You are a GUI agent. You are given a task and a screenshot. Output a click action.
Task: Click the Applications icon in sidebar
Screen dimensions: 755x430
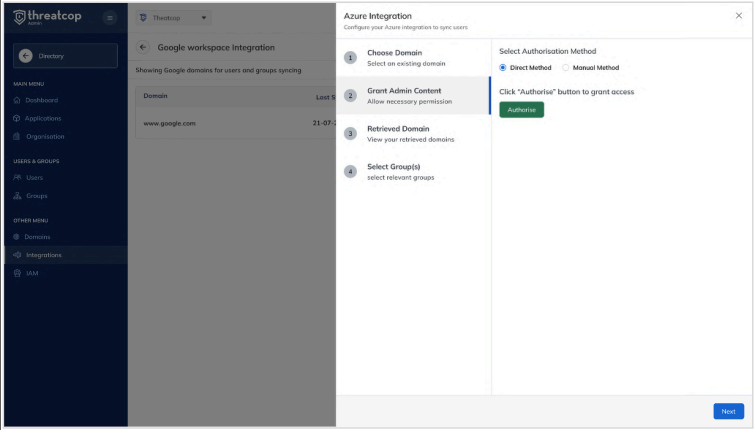pyautogui.click(x=17, y=118)
